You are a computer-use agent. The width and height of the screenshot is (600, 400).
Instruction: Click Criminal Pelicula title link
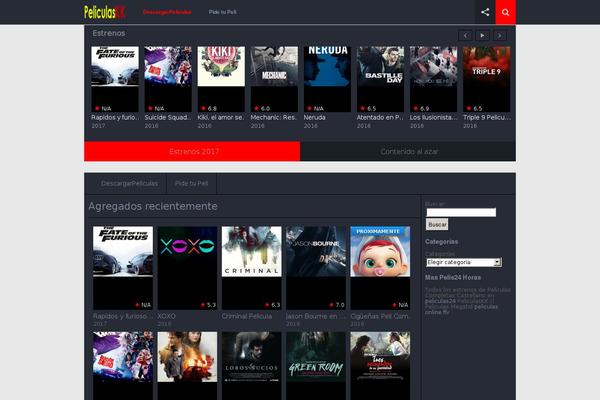click(247, 317)
